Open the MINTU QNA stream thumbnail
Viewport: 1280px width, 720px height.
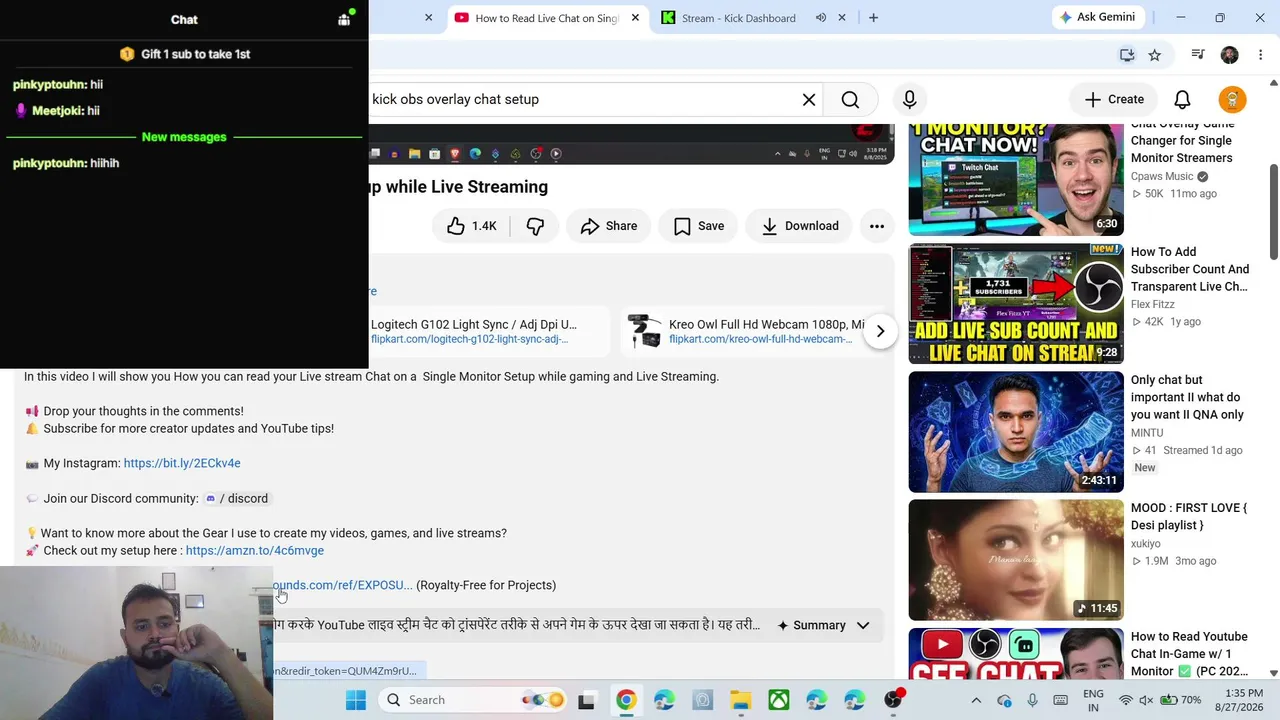(1016, 432)
